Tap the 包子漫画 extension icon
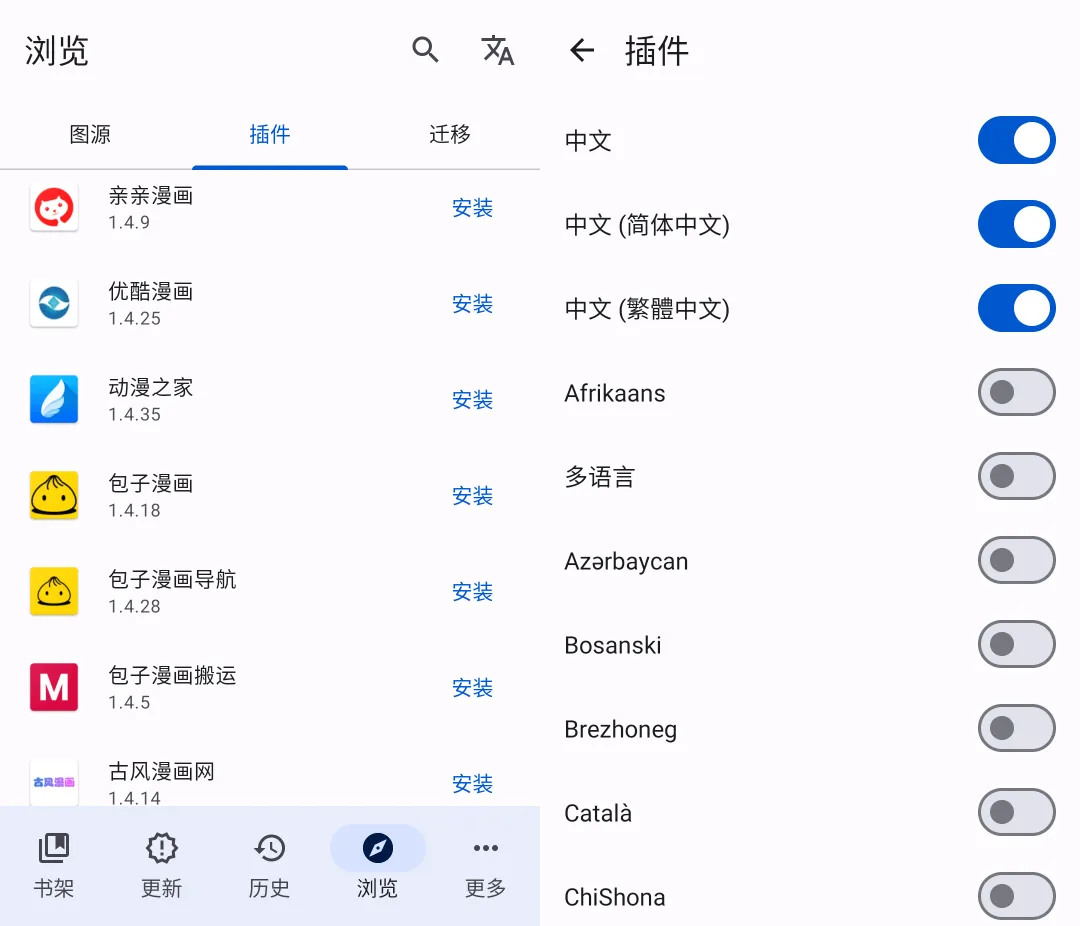 (54, 495)
